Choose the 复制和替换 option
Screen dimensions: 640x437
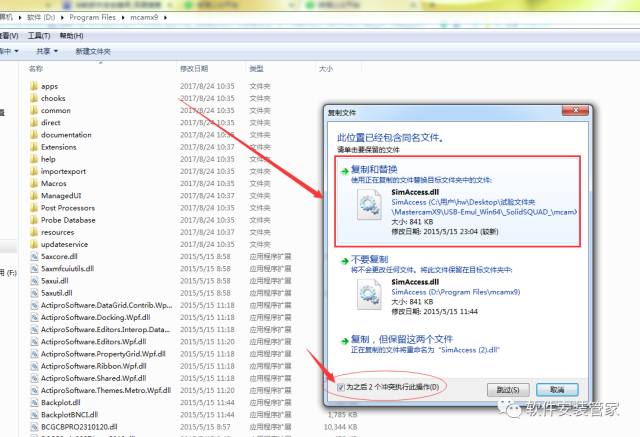[x=458, y=202]
